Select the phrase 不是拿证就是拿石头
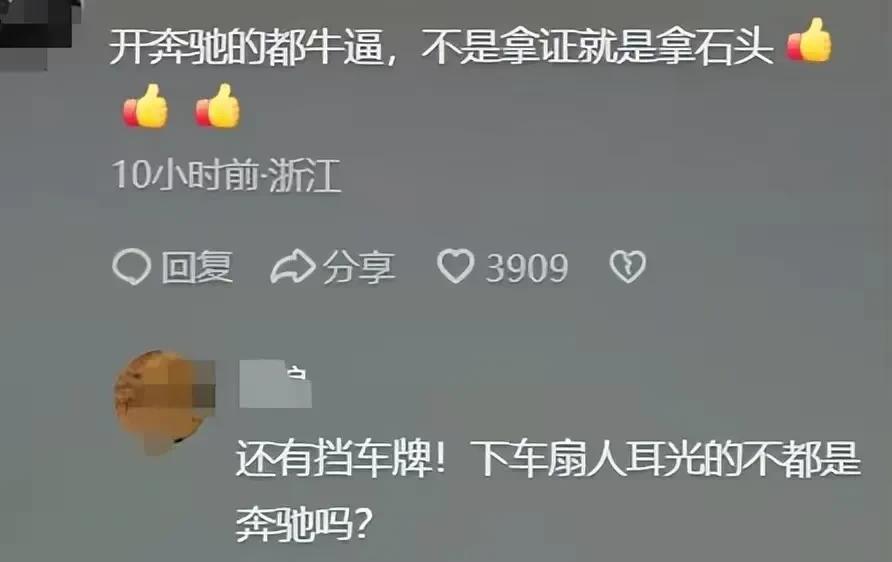The height and width of the screenshot is (562, 892). pyautogui.click(x=598, y=46)
